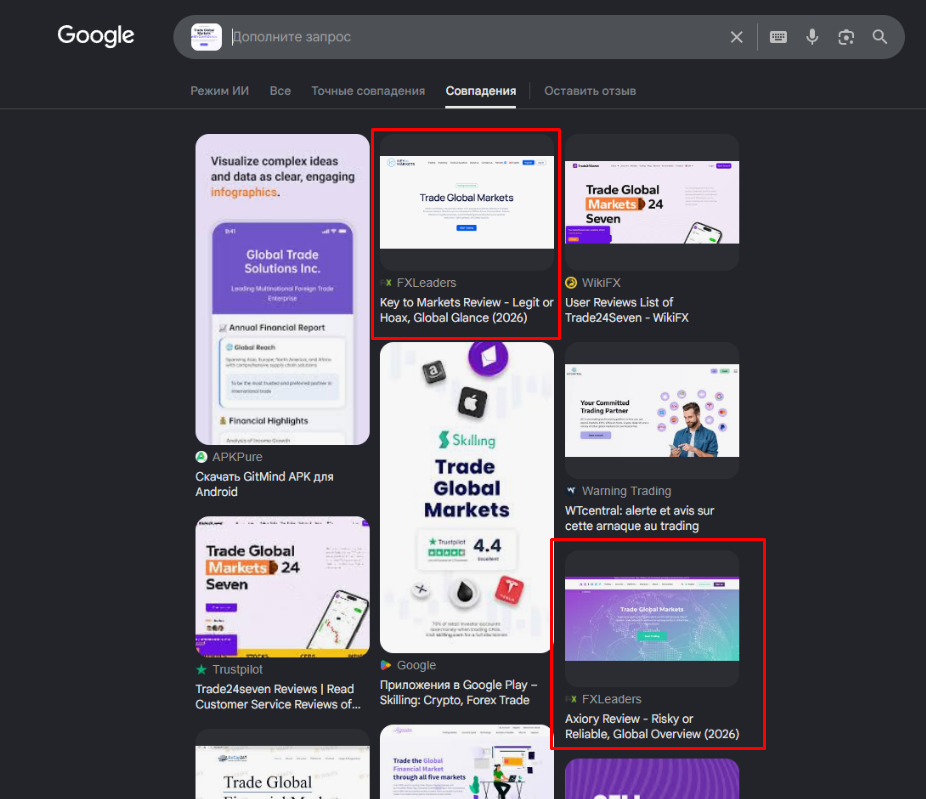The image size is (926, 799).
Task: Open the 'Your Committed Trading Partner' thumbnail
Action: tap(652, 410)
